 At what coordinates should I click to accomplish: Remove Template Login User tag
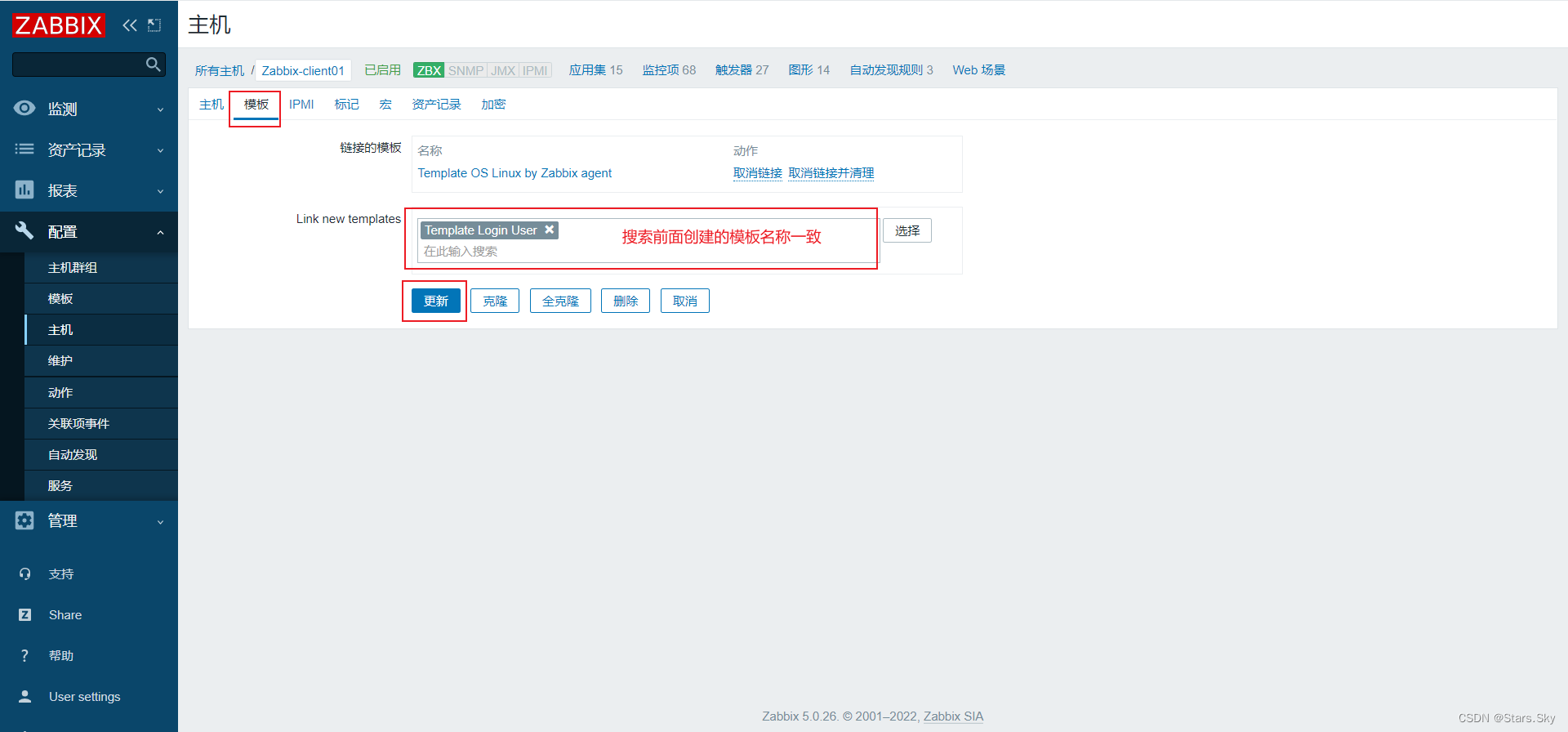tap(550, 230)
